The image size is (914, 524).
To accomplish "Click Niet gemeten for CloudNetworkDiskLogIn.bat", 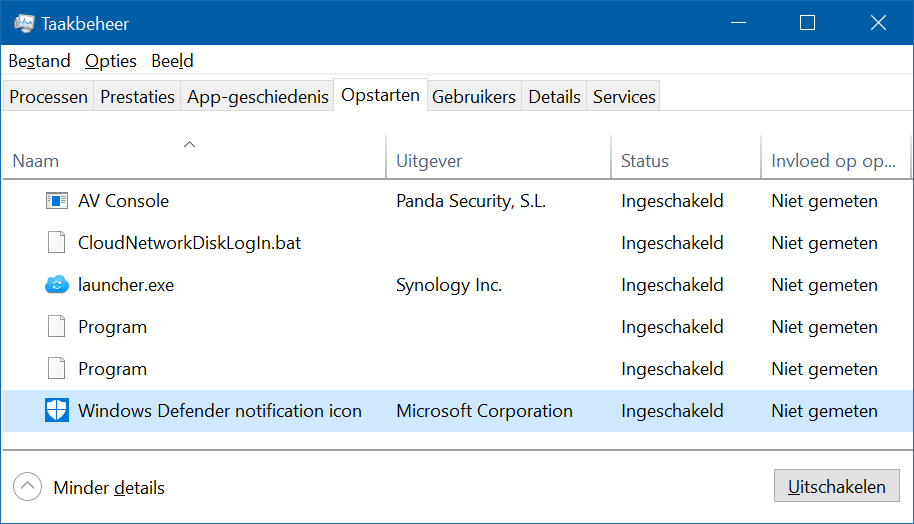I will [824, 243].
